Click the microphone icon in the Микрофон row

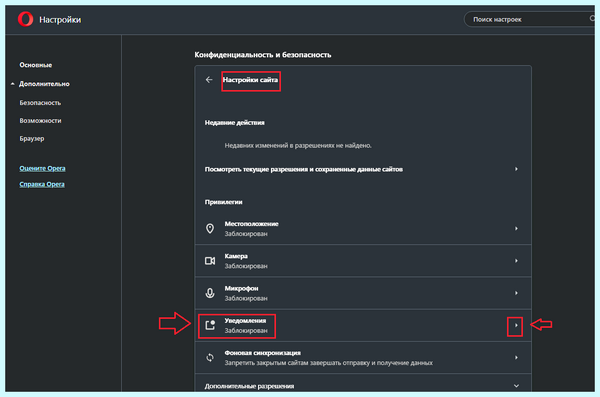coord(210,293)
